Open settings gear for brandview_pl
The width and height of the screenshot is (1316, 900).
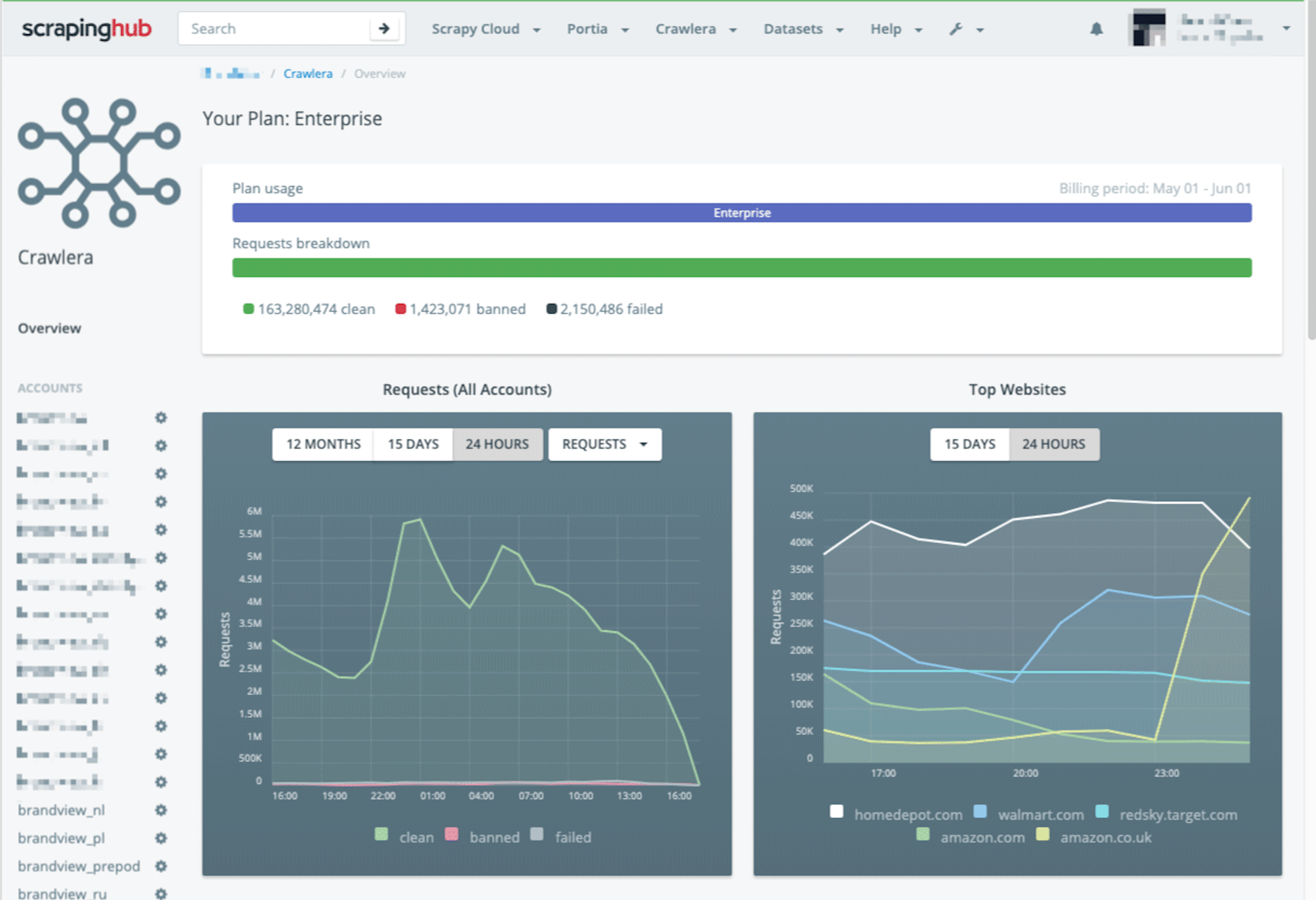pyautogui.click(x=161, y=838)
